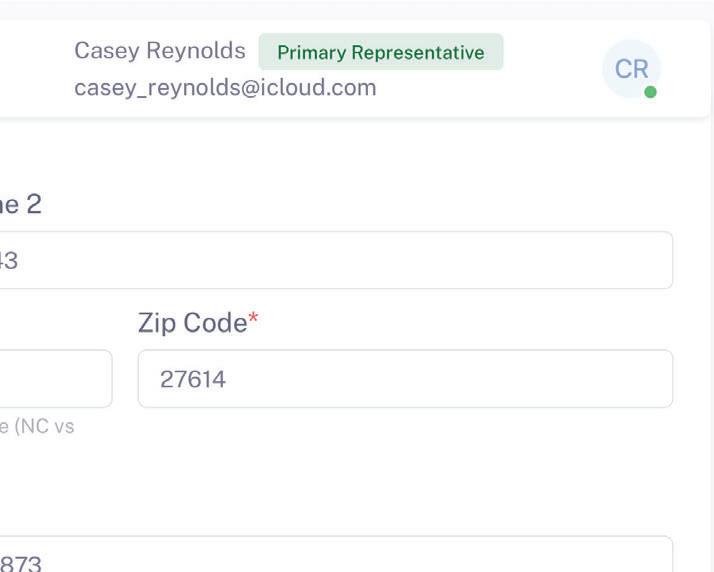Click the Primary Representative badge

tap(380, 52)
